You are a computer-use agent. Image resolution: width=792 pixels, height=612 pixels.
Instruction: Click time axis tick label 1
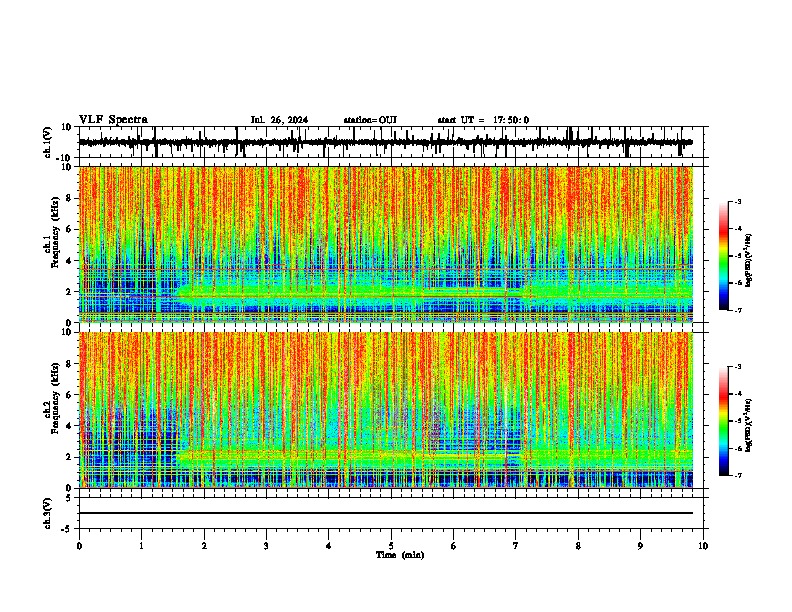point(141,546)
